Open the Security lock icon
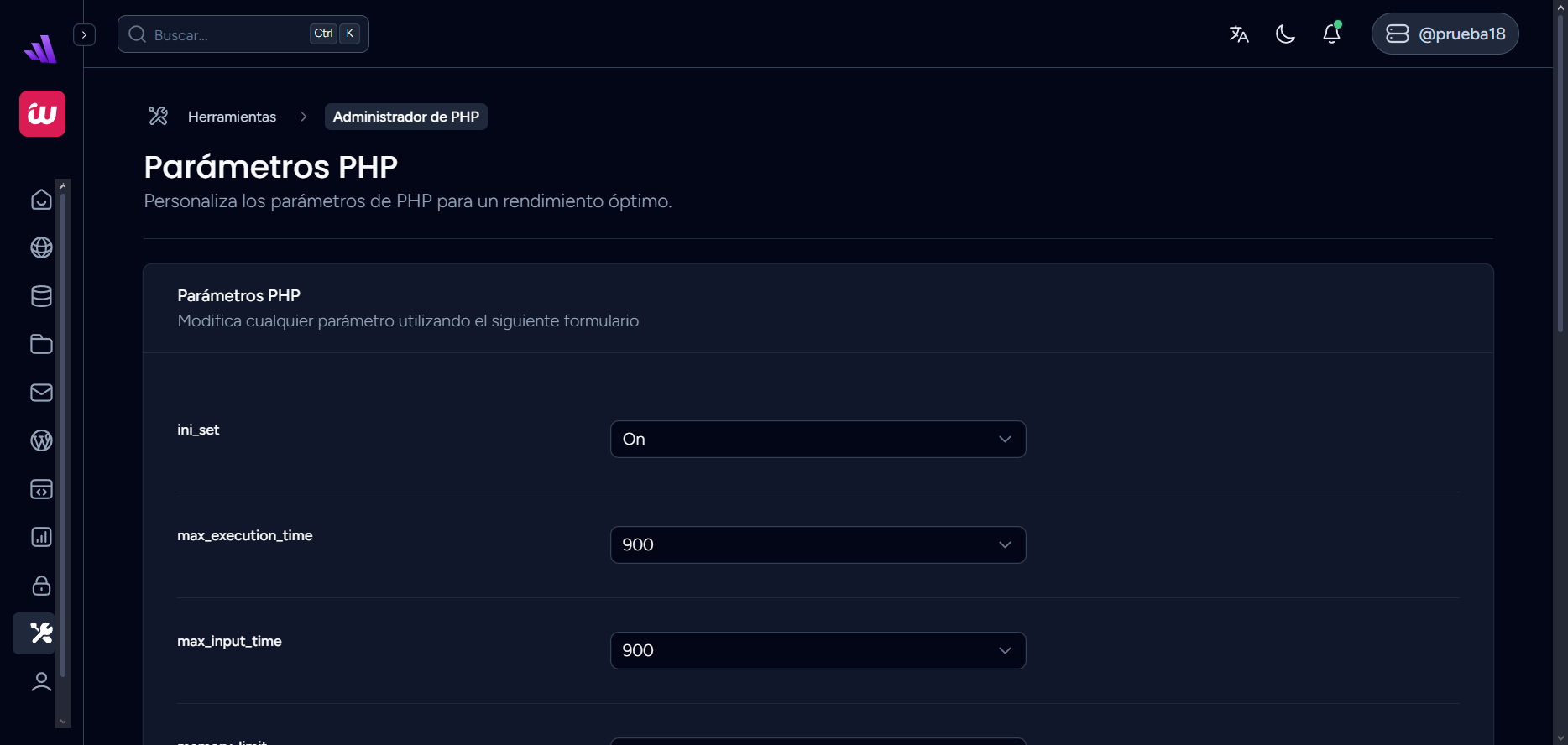 [41, 586]
